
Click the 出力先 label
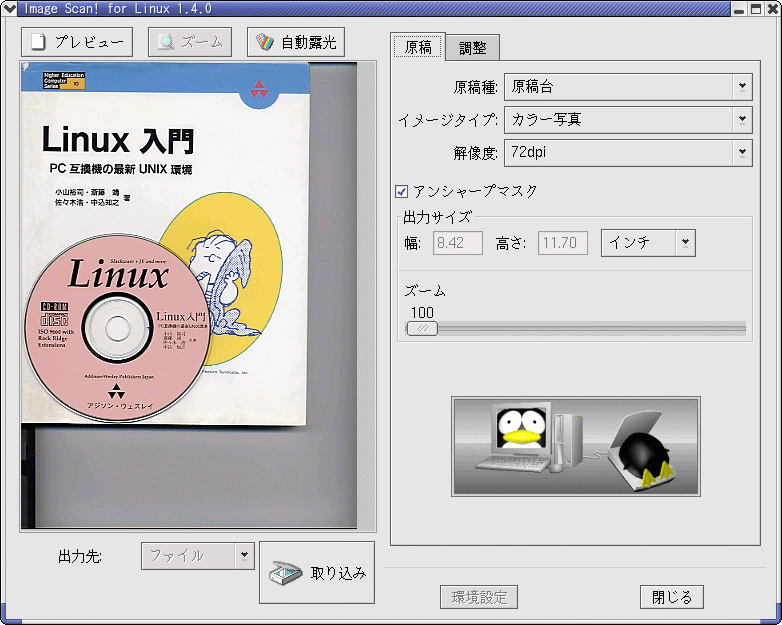coord(80,556)
